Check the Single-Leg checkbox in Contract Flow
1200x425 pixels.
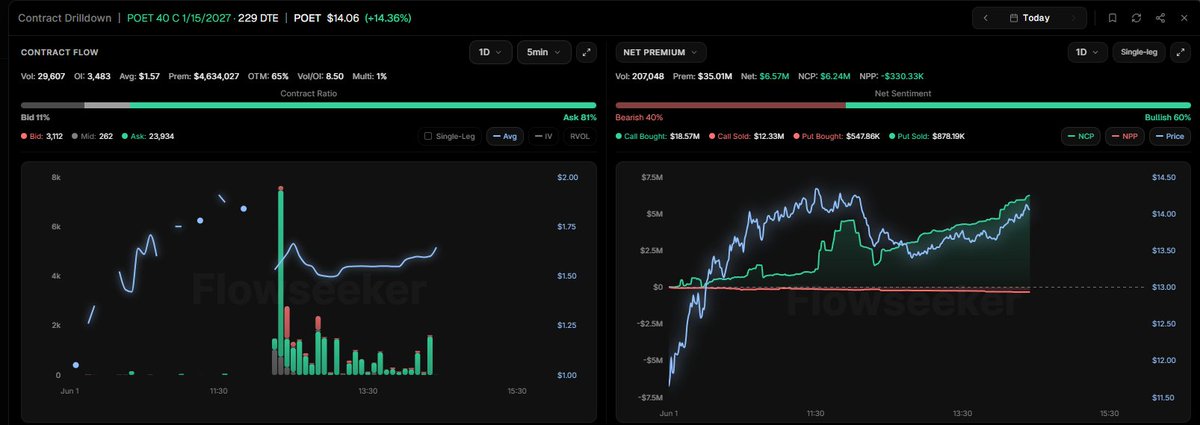click(x=428, y=136)
